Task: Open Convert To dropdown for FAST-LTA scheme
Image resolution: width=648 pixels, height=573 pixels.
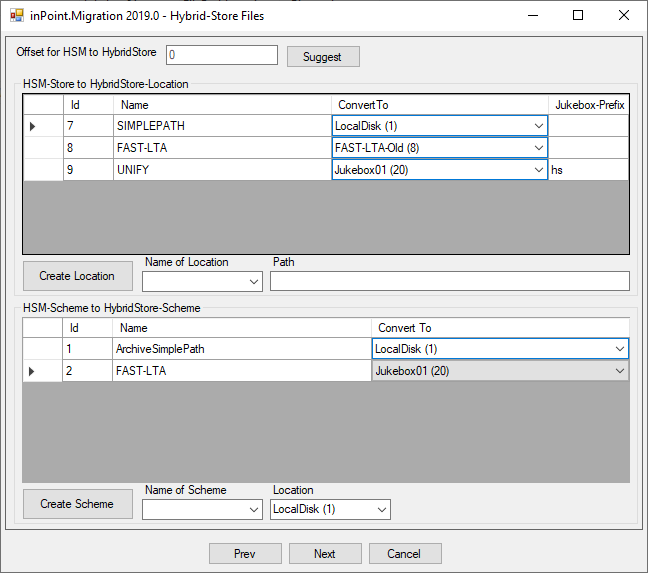Action: [x=618, y=371]
